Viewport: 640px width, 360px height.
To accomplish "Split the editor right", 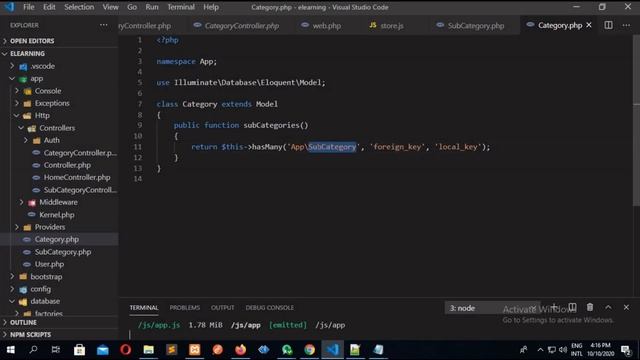I will pos(608,25).
